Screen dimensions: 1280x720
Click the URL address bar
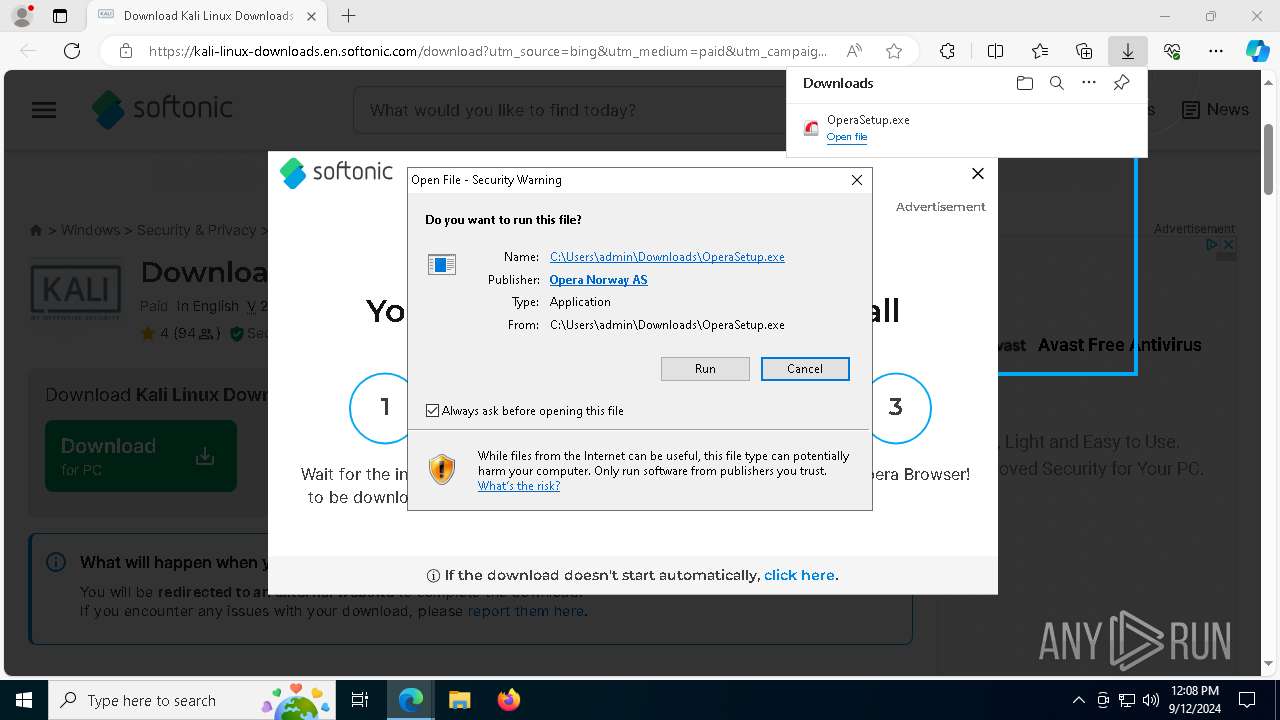point(488,51)
